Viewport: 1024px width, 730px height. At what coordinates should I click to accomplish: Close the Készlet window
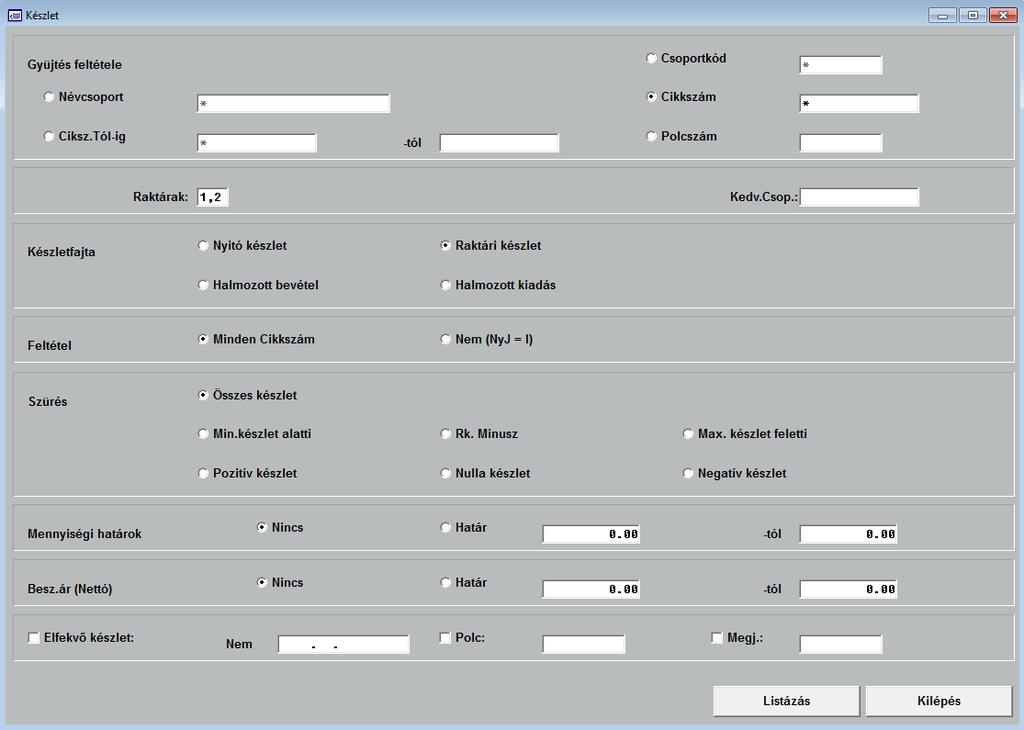point(1003,15)
